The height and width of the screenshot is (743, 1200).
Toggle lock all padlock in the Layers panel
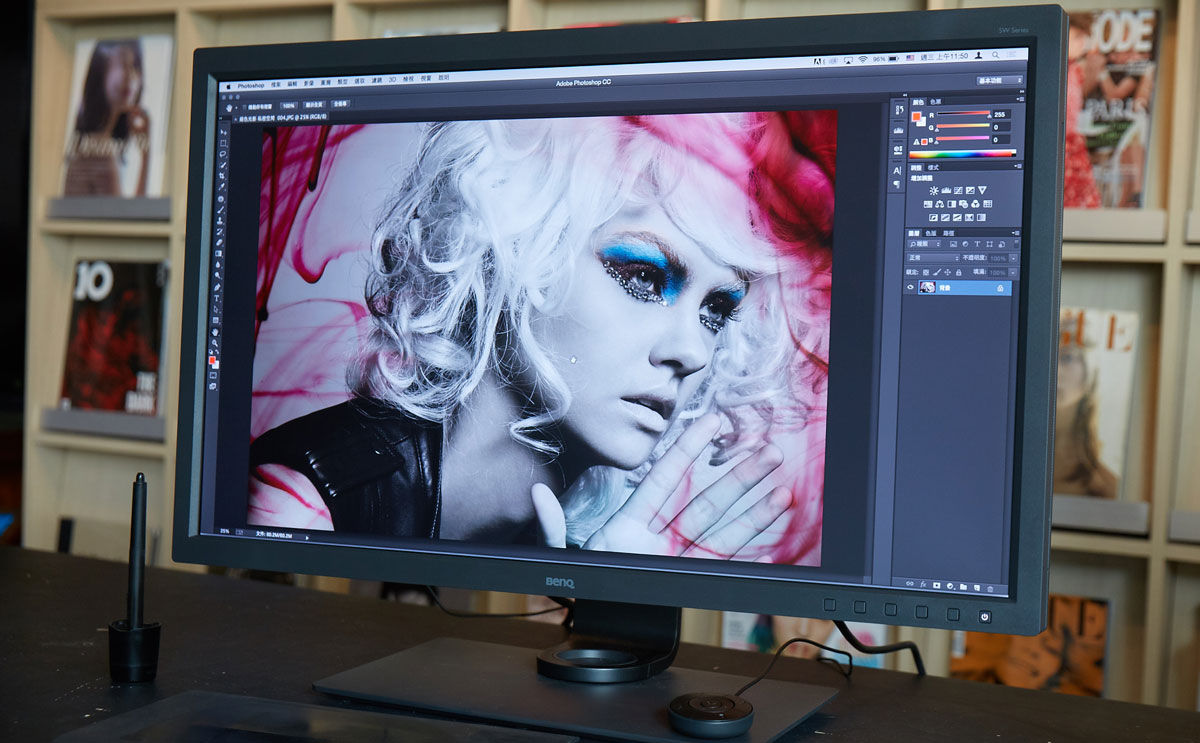[959, 272]
